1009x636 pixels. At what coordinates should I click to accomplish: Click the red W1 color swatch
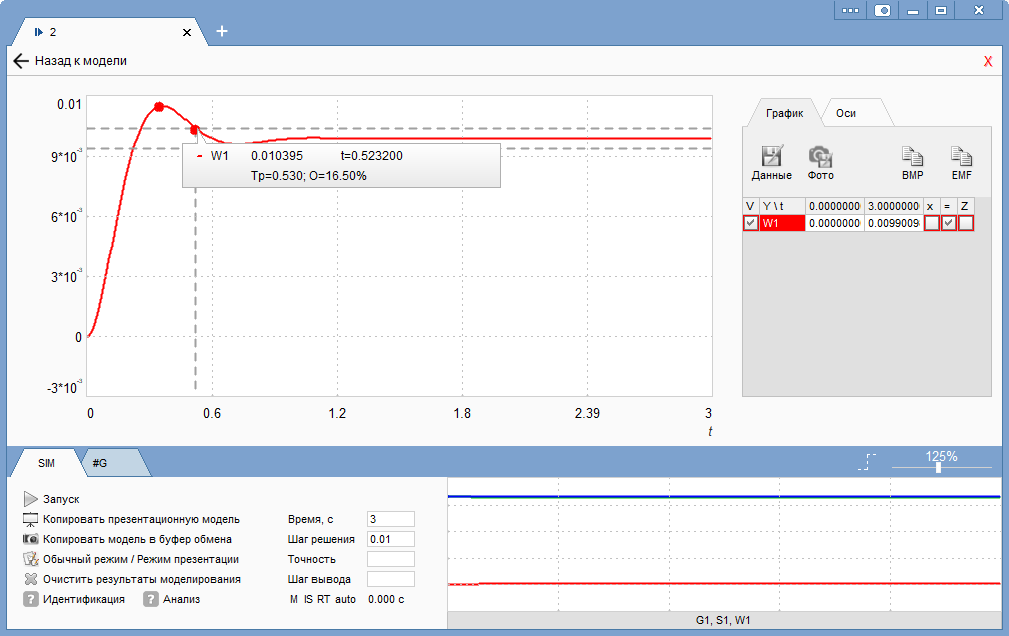[x=782, y=223]
